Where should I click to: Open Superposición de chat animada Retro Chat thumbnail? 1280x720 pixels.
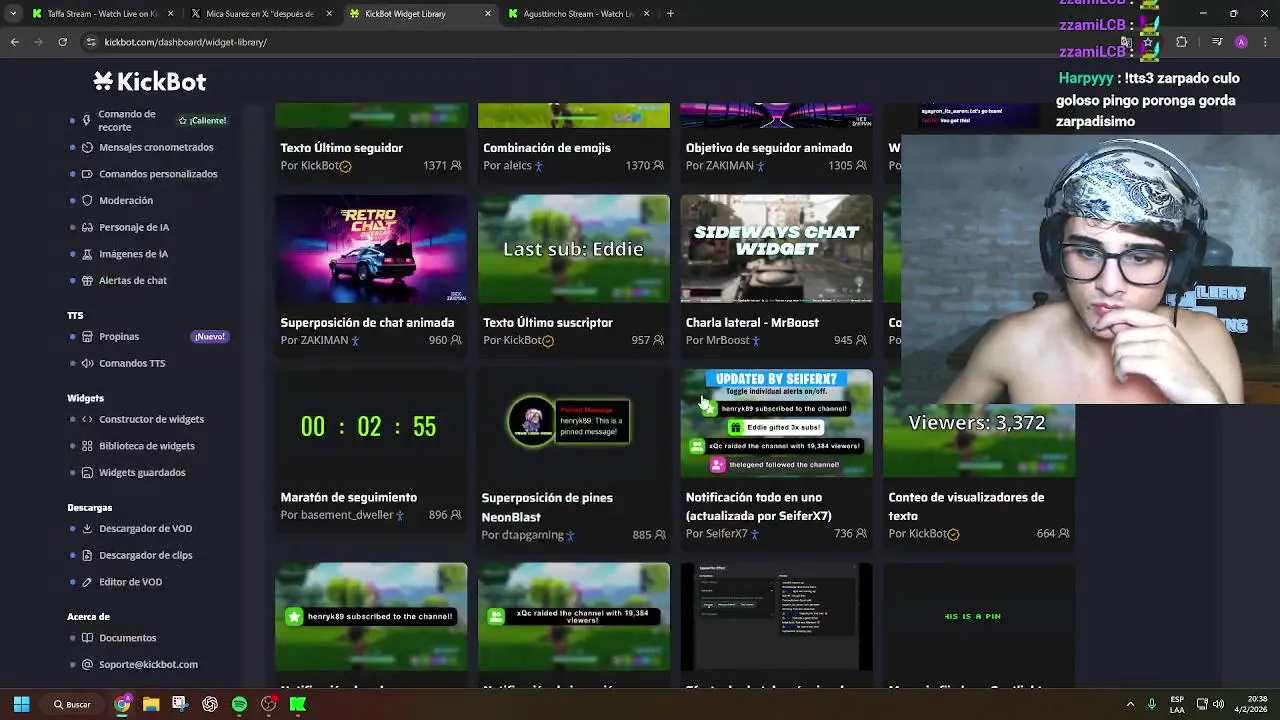(x=371, y=249)
